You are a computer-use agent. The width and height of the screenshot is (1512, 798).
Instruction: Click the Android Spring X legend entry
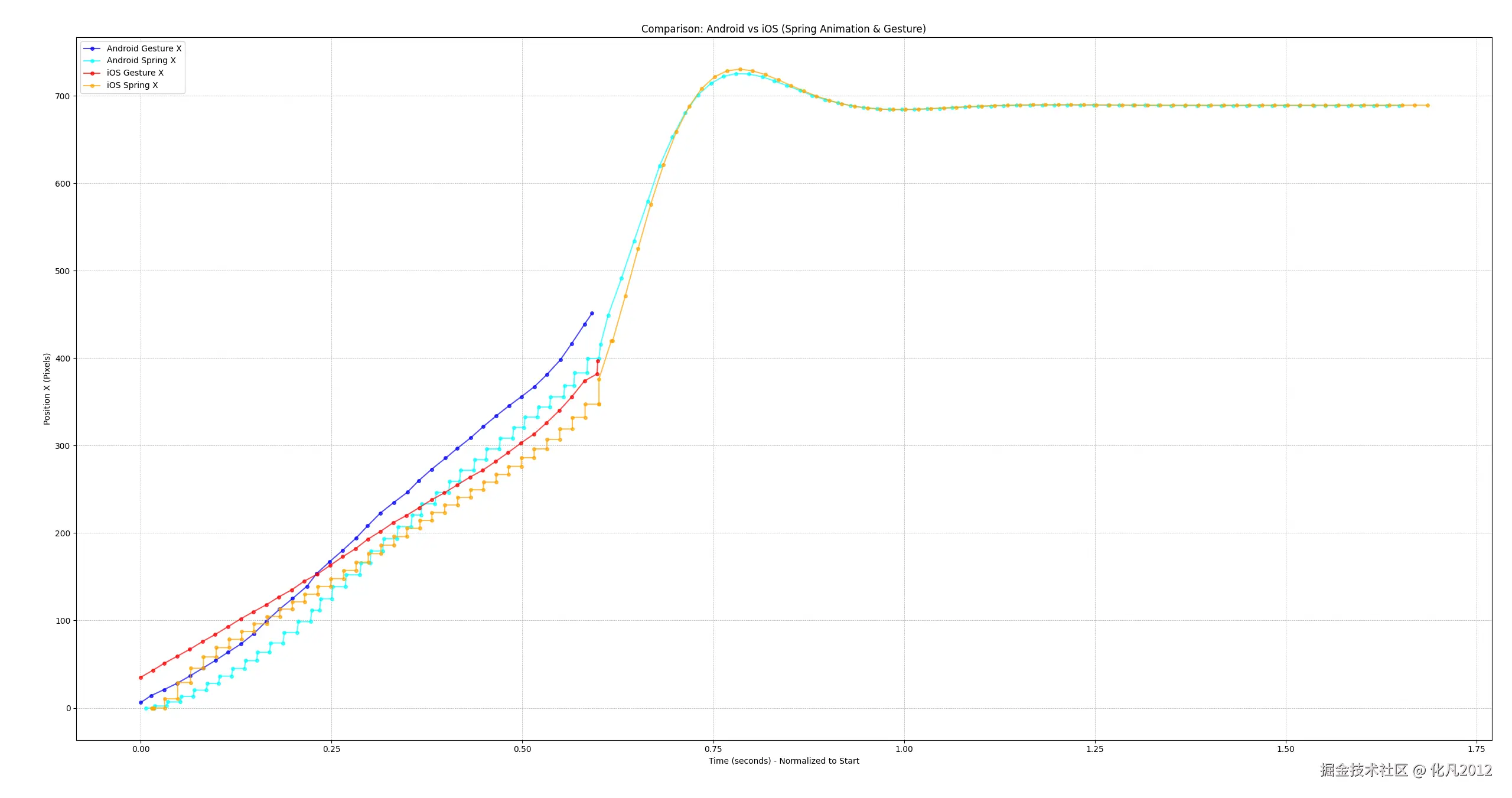pyautogui.click(x=141, y=60)
